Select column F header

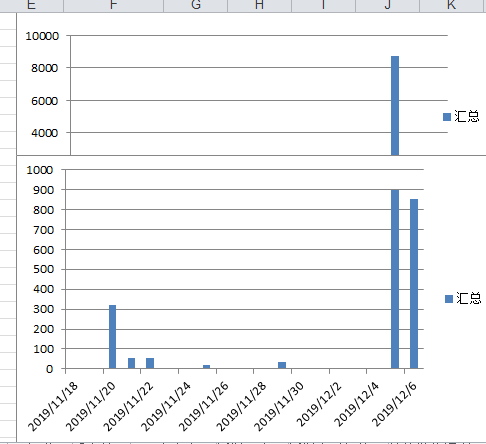click(x=113, y=6)
